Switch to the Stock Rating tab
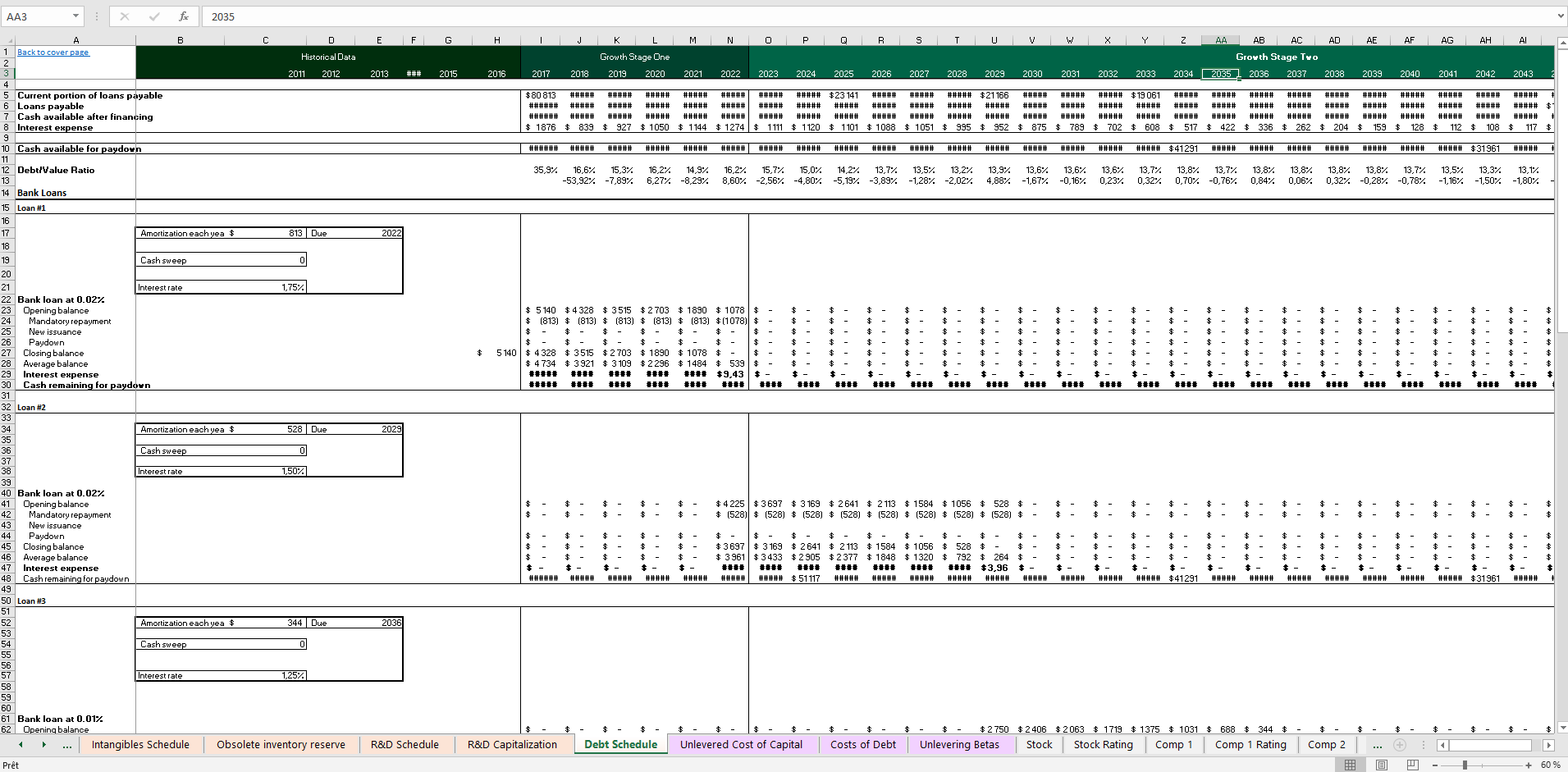 point(1103,745)
